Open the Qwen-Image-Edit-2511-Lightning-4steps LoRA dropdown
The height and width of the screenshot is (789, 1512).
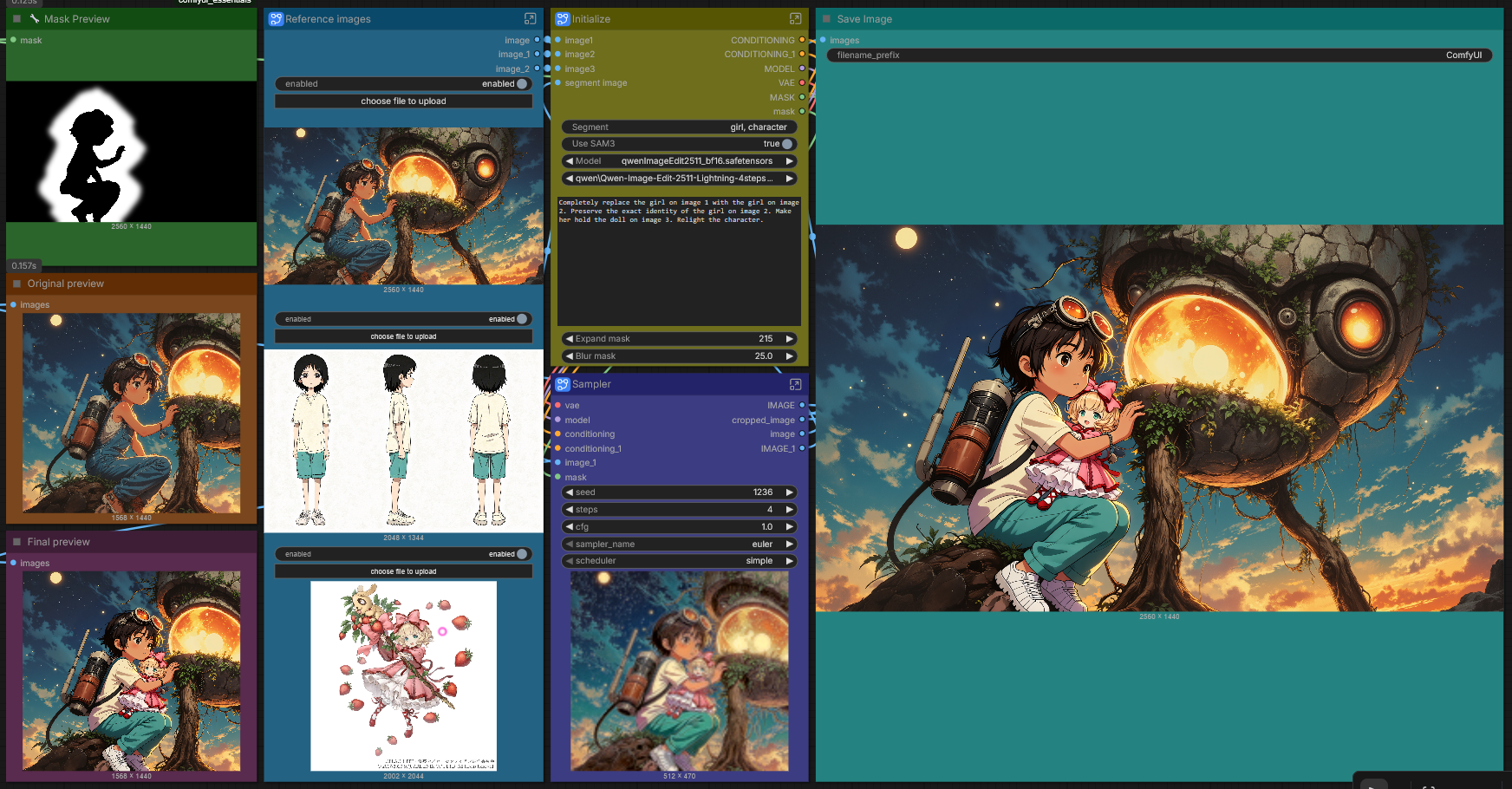[x=679, y=179]
